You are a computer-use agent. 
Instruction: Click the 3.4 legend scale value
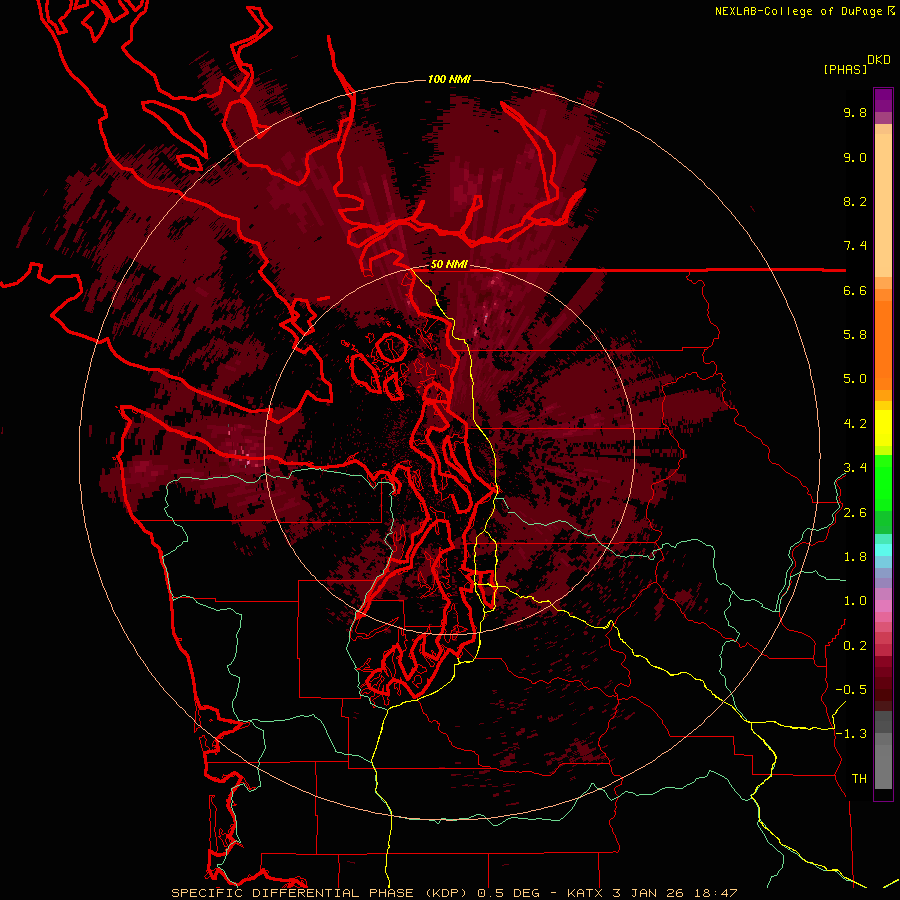[x=855, y=468]
